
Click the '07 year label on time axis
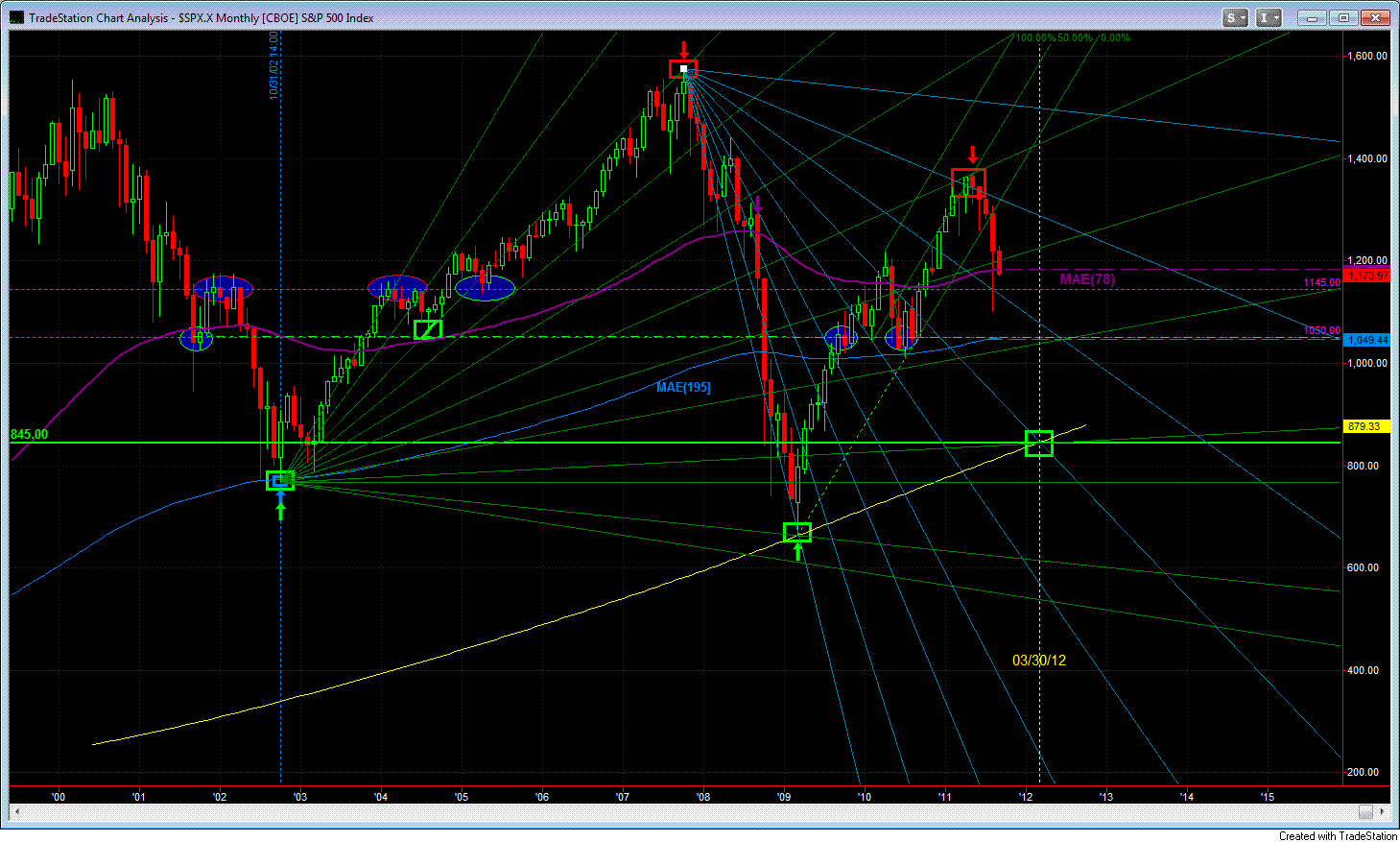tap(623, 797)
